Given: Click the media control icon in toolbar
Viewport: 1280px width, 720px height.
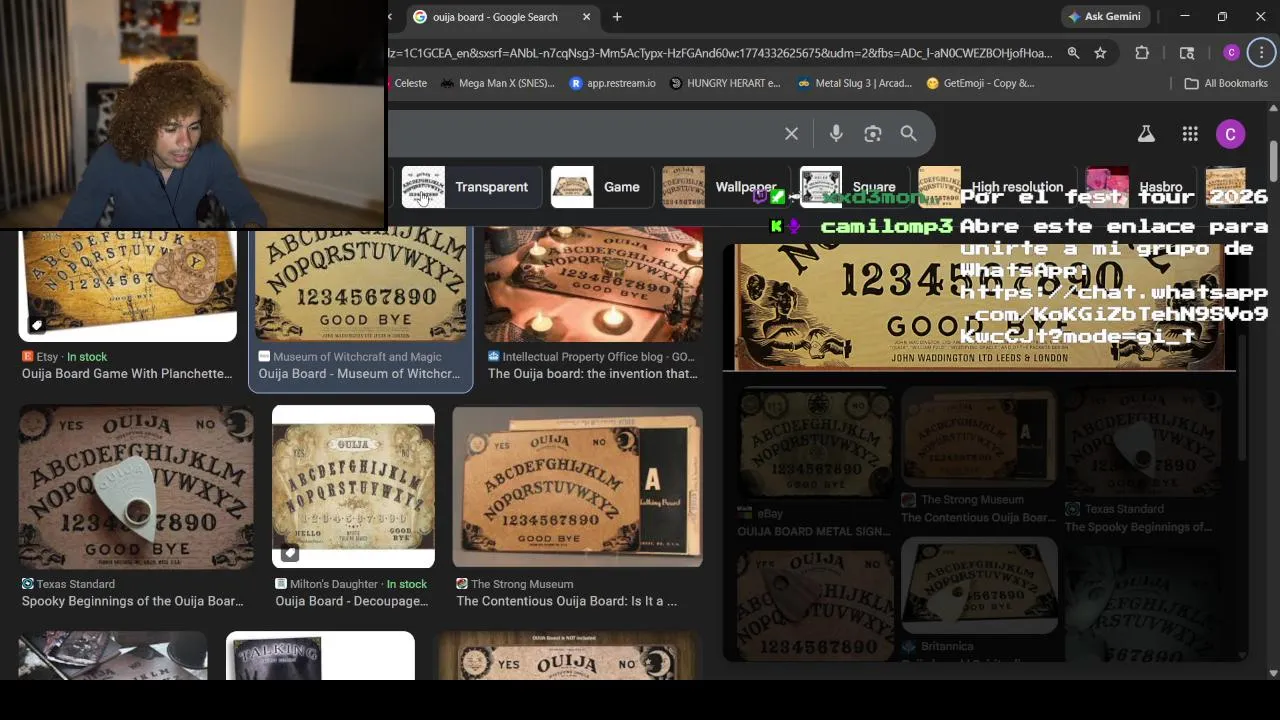Looking at the screenshot, I should [1187, 53].
